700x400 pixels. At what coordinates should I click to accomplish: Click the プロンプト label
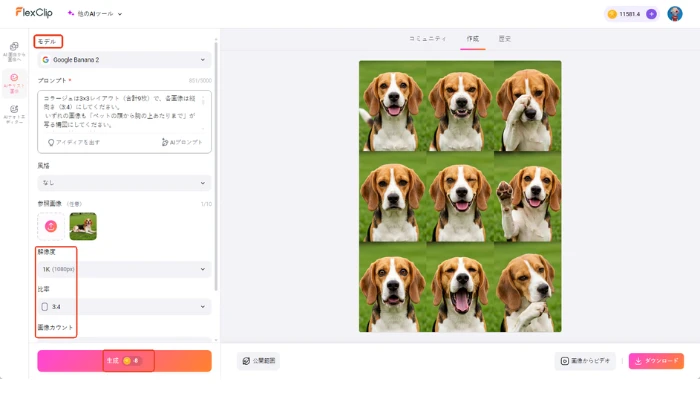coord(52,80)
